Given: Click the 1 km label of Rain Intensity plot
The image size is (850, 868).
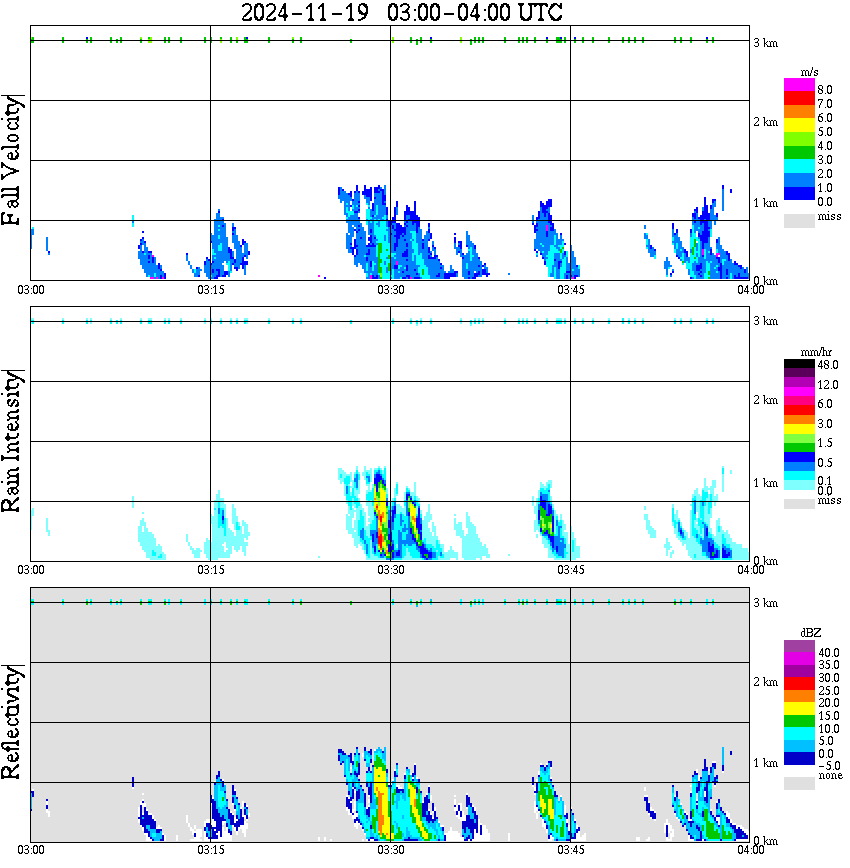Looking at the screenshot, I should click(x=765, y=483).
